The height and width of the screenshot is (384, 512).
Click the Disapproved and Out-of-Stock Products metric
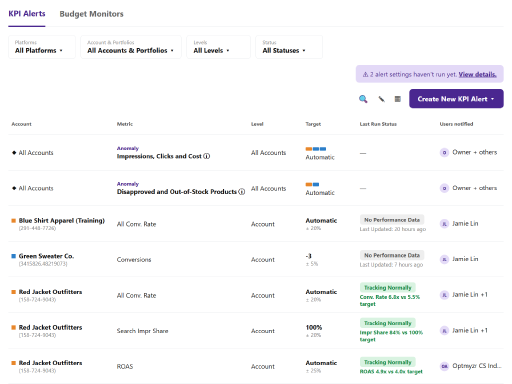177,192
